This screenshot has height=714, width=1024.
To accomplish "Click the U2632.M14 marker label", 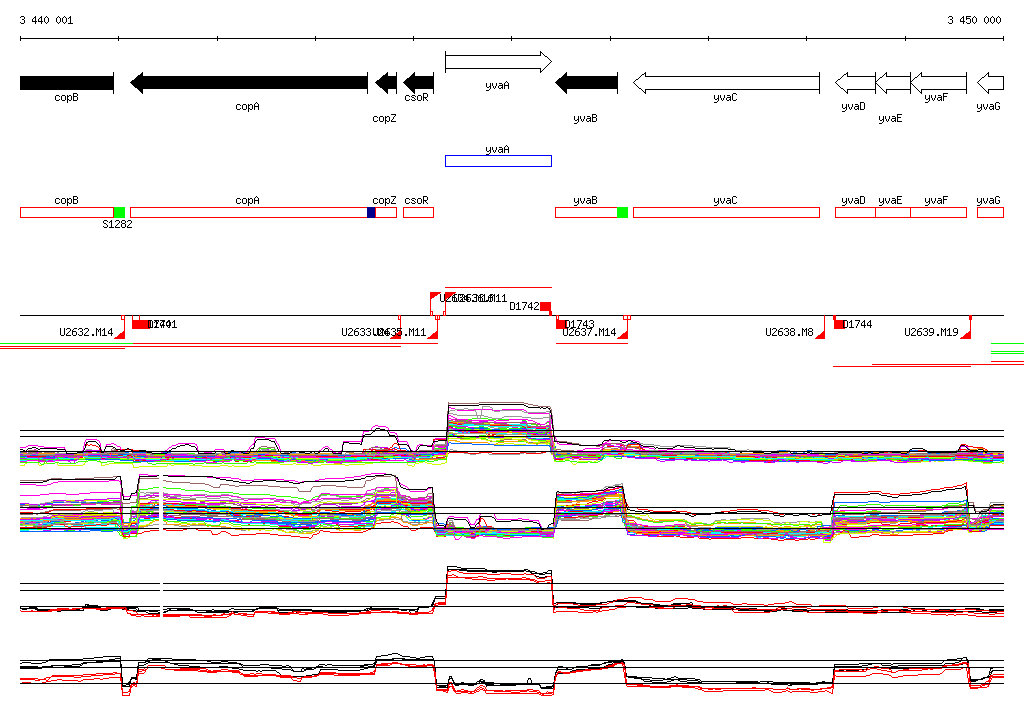I will point(86,332).
